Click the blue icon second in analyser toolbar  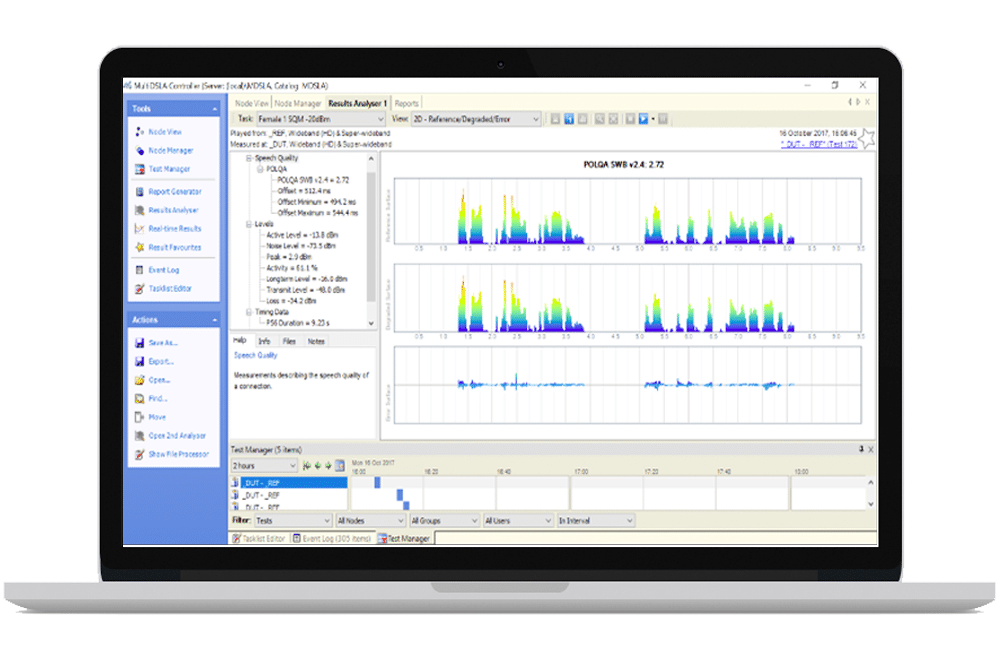pyautogui.click(x=569, y=119)
